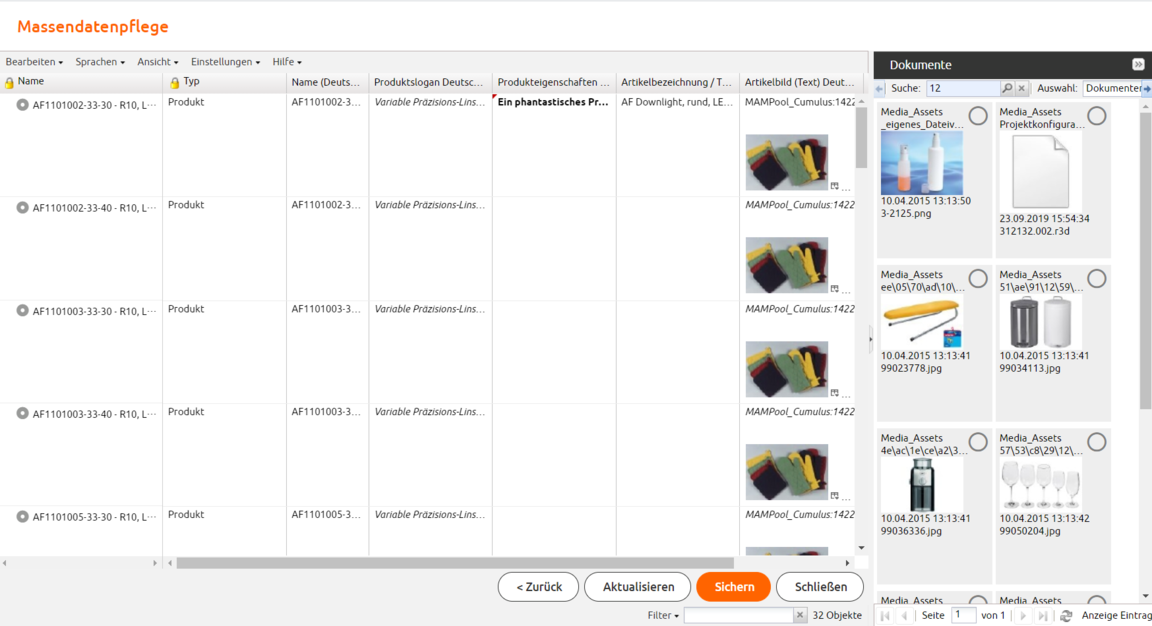
Task: Click the orange Sichern button
Action: [734, 587]
